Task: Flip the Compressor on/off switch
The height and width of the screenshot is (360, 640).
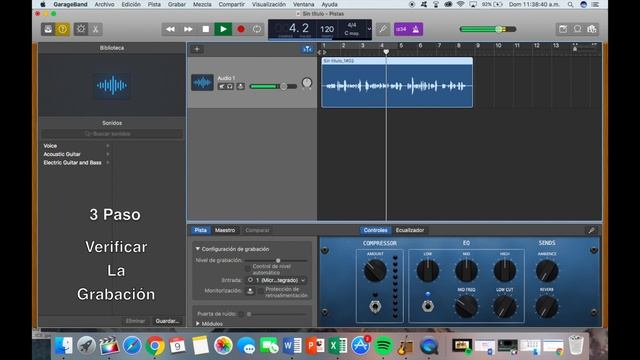Action: click(x=375, y=306)
